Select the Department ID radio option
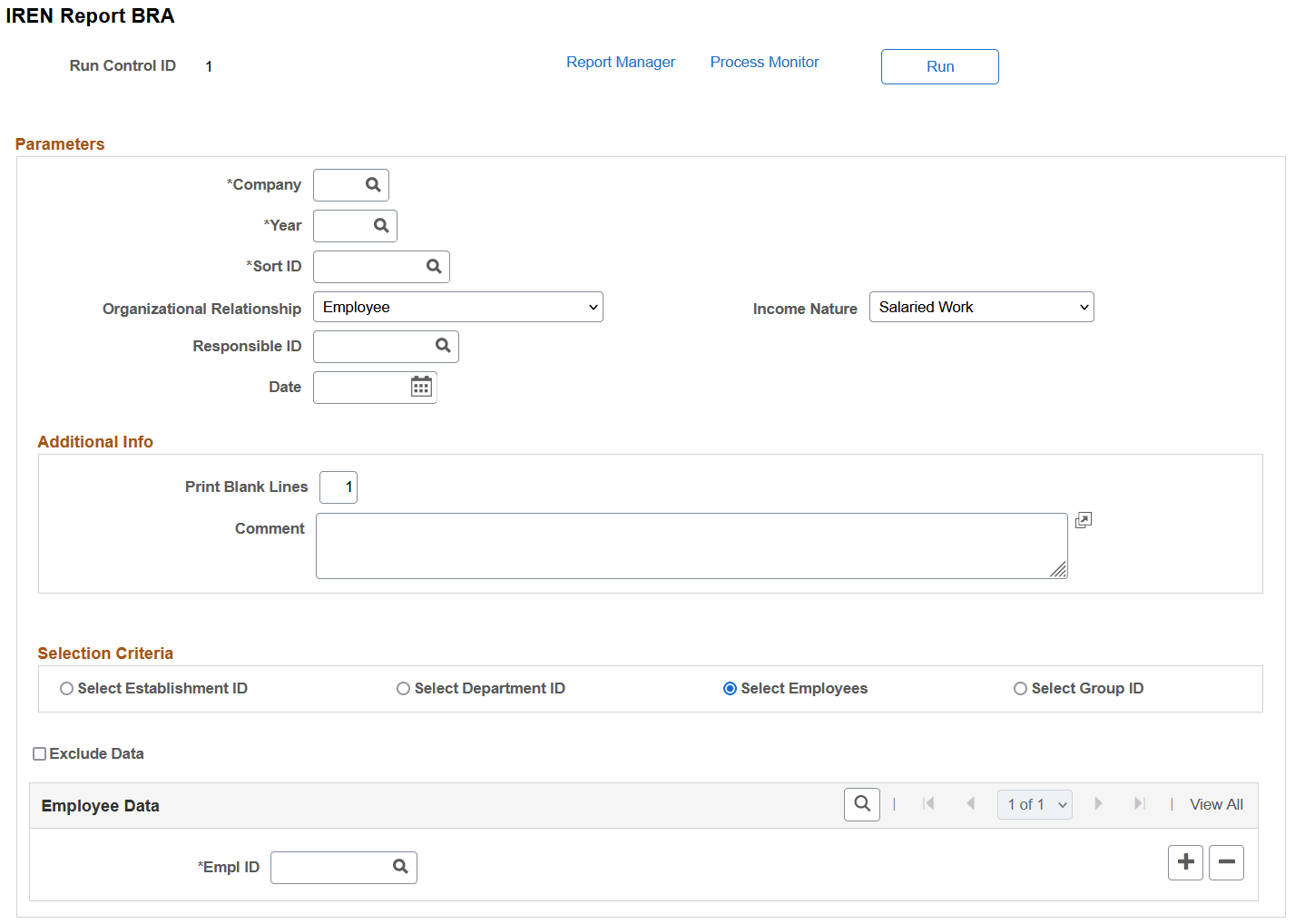Viewport: 1295px width, 924px height. 403,689
